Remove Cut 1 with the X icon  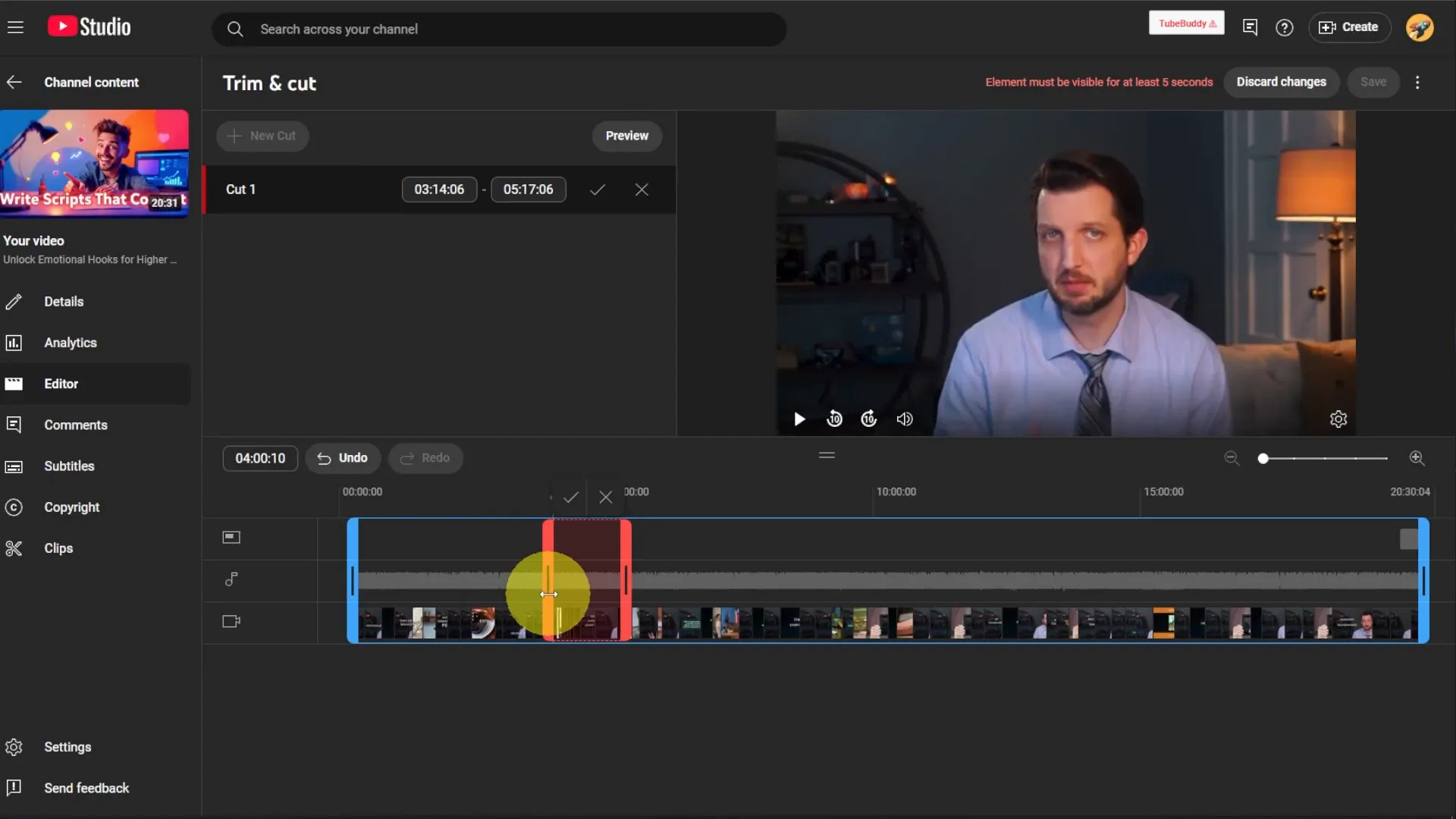[642, 190]
